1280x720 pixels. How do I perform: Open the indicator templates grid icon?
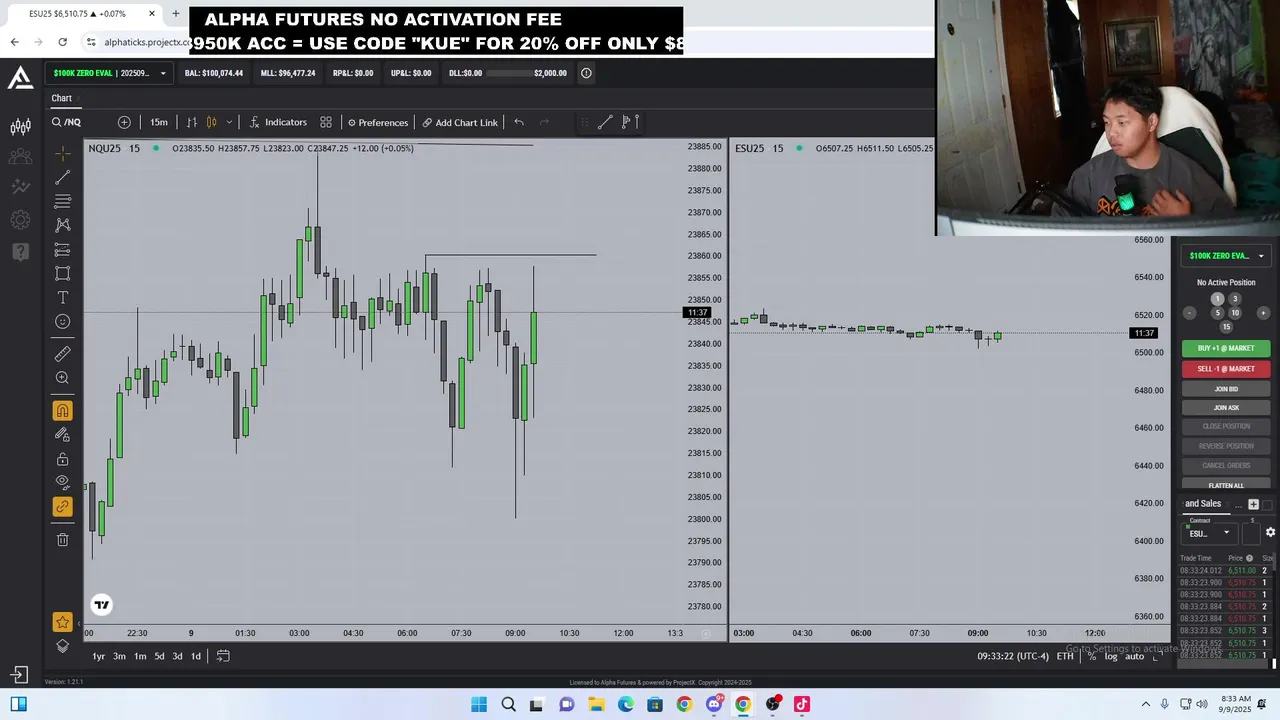click(x=326, y=122)
